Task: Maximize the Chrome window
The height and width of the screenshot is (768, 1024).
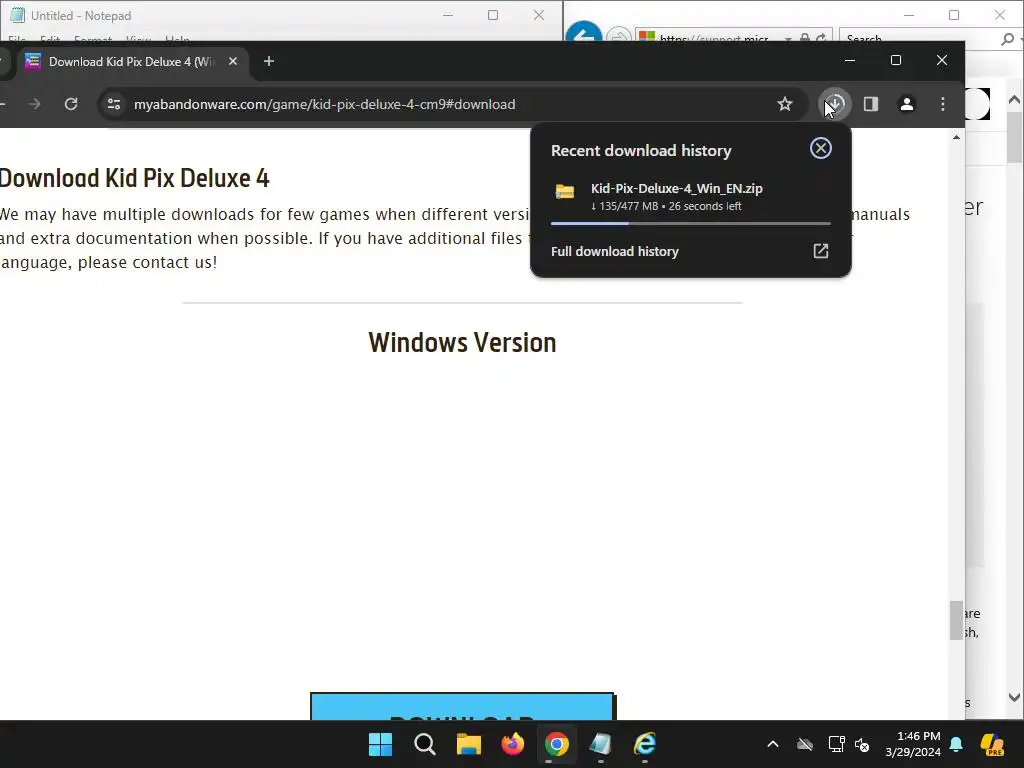Action: click(x=896, y=60)
